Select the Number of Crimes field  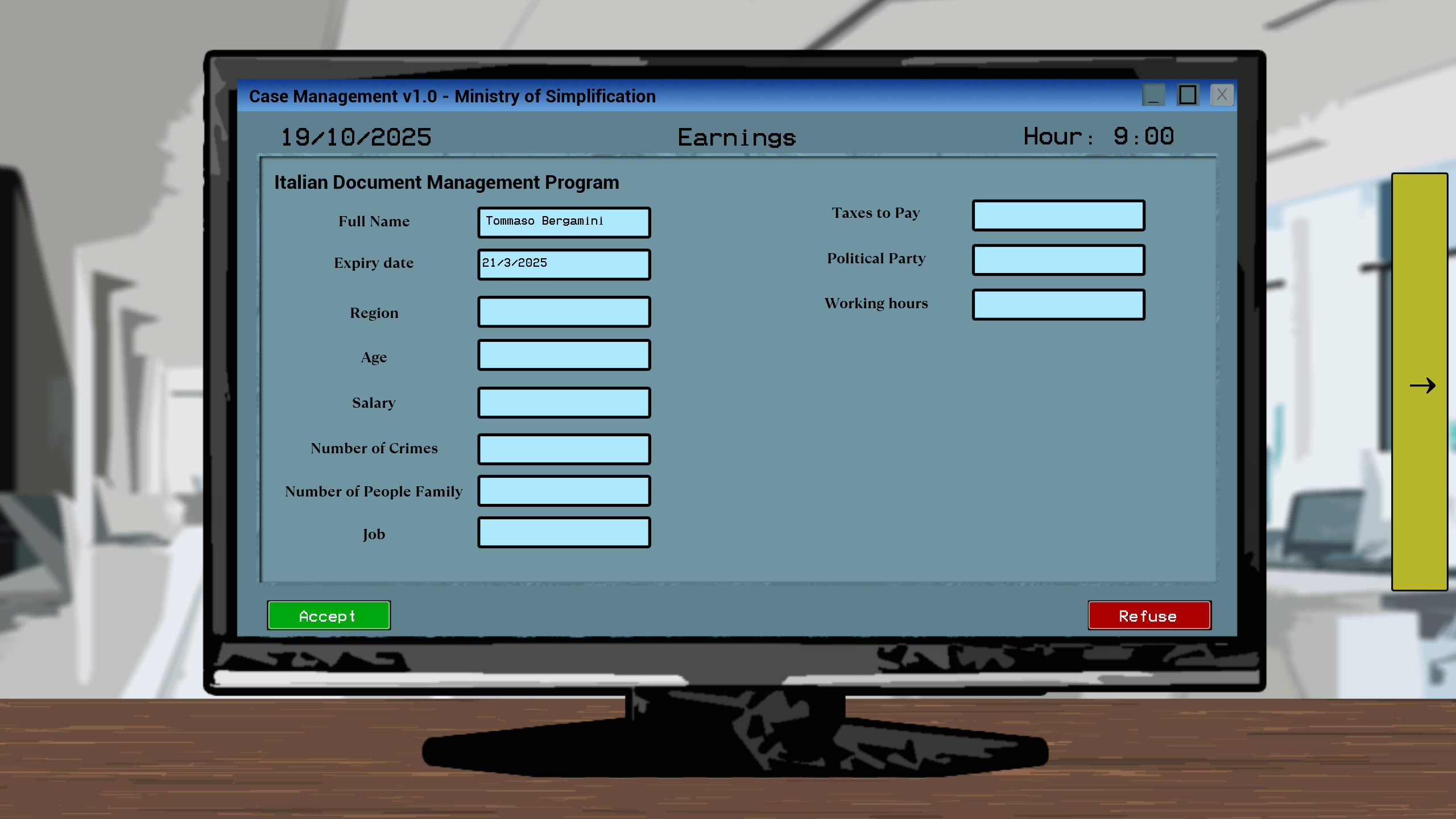coord(564,449)
